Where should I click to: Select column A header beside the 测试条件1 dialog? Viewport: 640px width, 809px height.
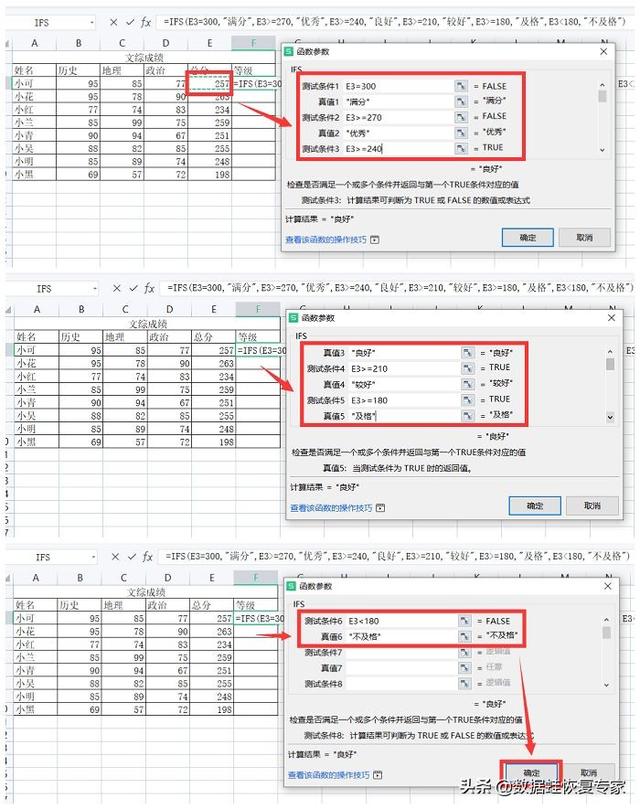click(35, 43)
